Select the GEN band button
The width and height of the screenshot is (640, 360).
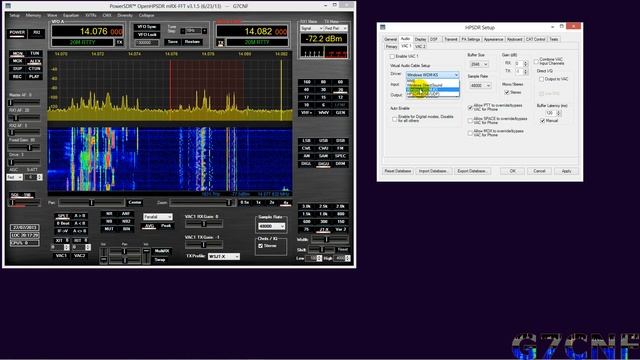tap(340, 112)
